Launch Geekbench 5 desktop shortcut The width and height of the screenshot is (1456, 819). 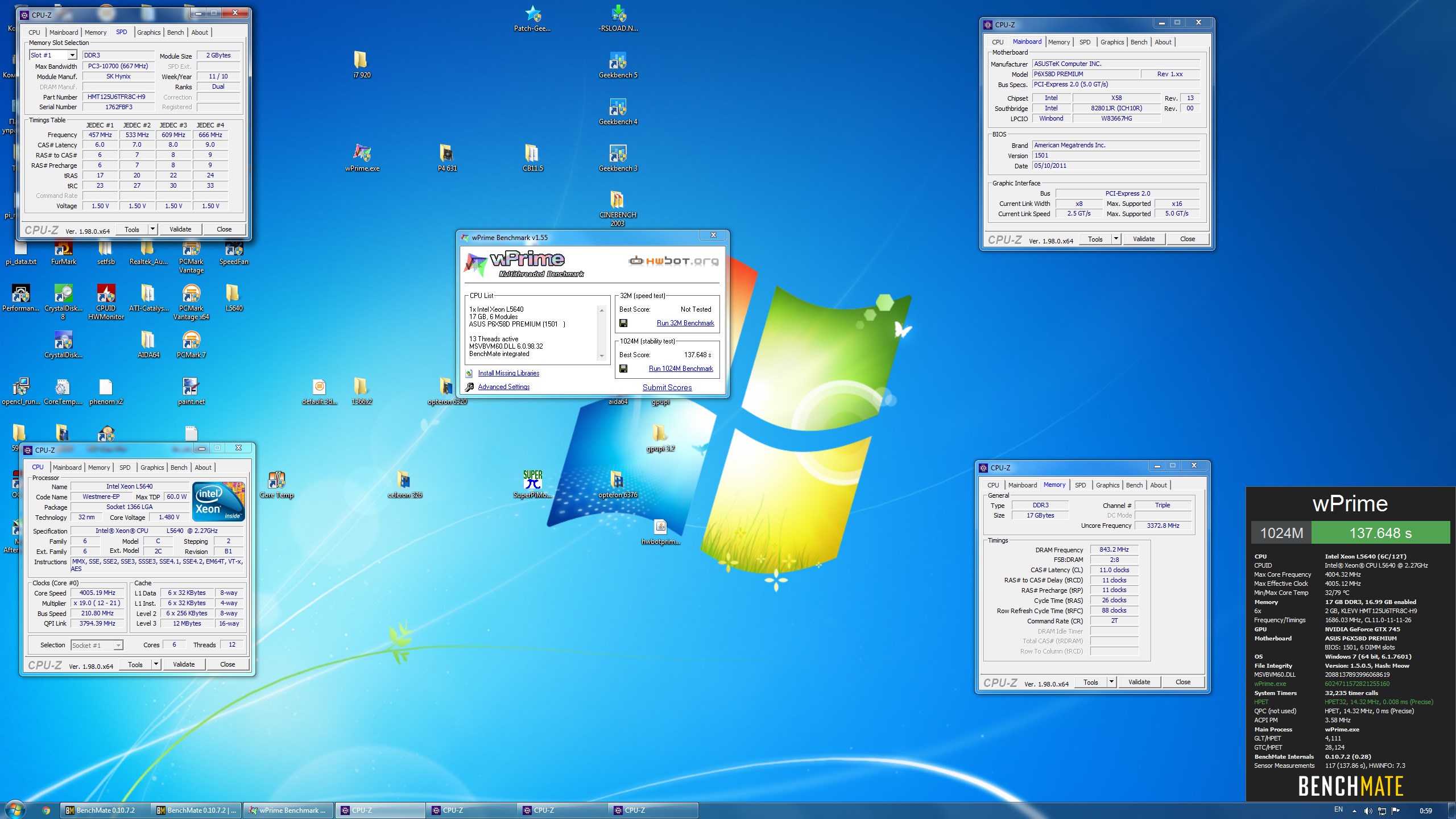618,64
